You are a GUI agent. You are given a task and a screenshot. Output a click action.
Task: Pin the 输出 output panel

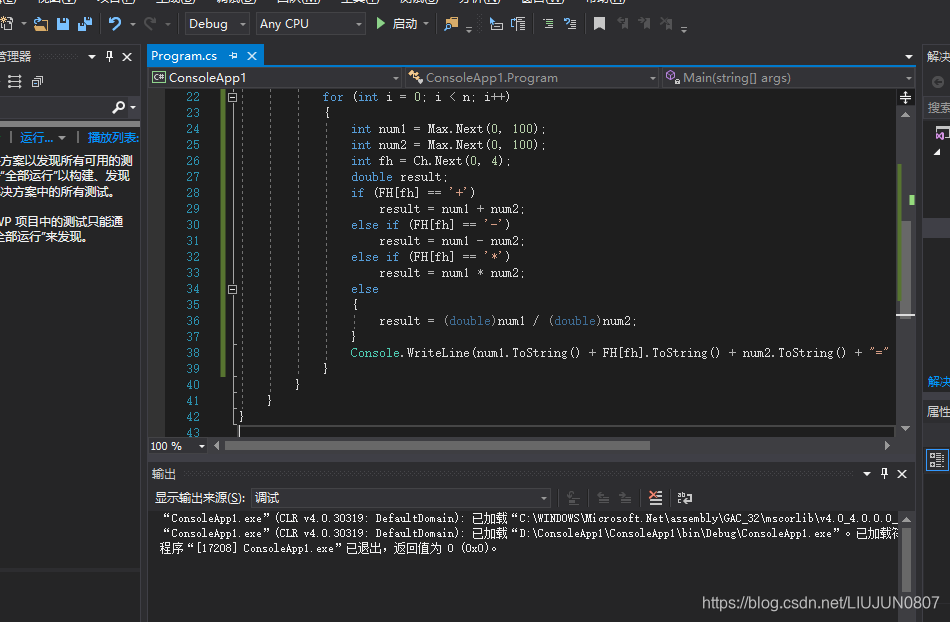pos(884,474)
